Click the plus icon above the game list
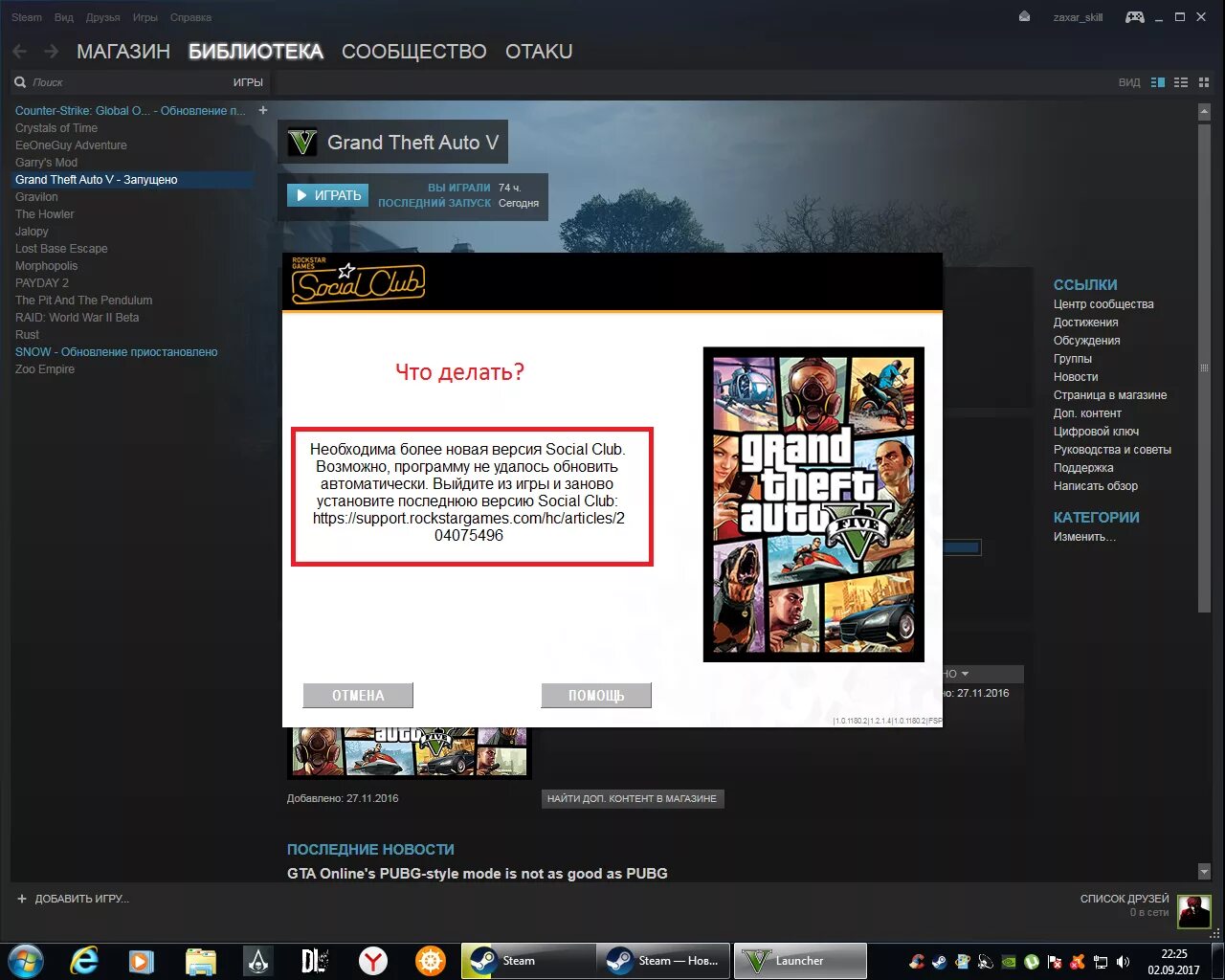The image size is (1225, 980). [x=263, y=110]
